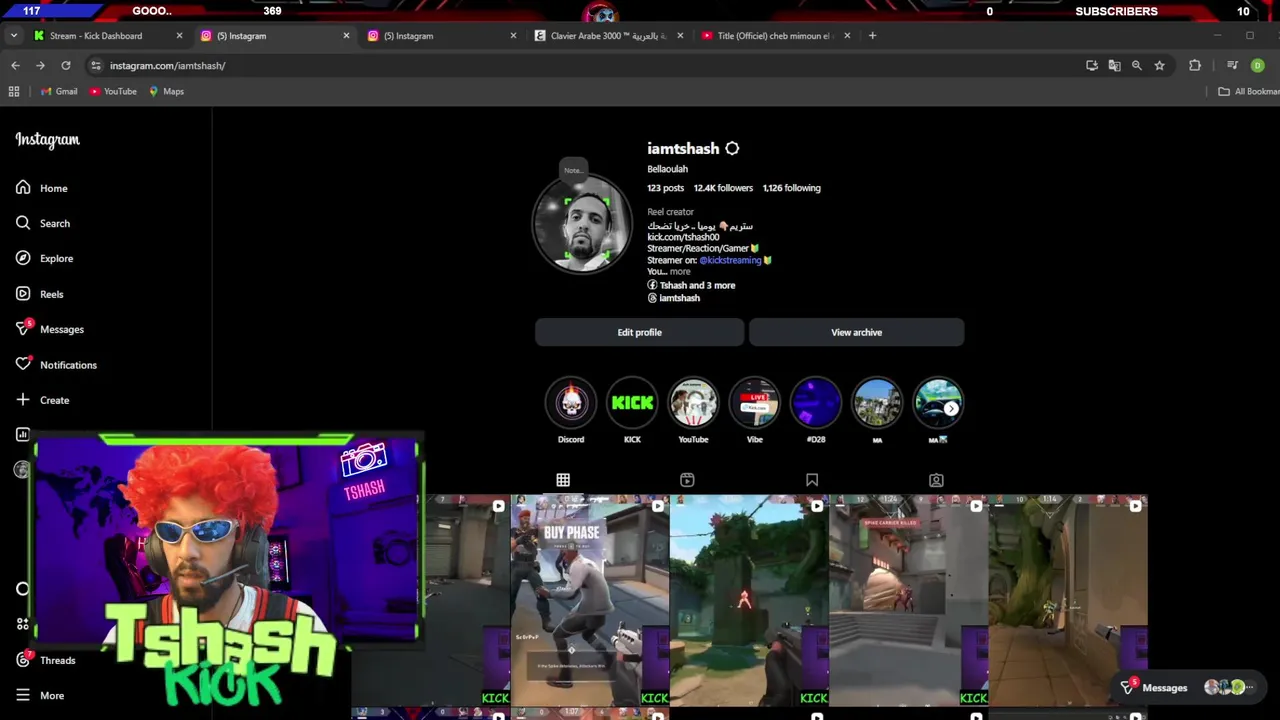Switch to Clavier Arabe 3000 tab
1280x720 pixels.
pyautogui.click(x=606, y=36)
